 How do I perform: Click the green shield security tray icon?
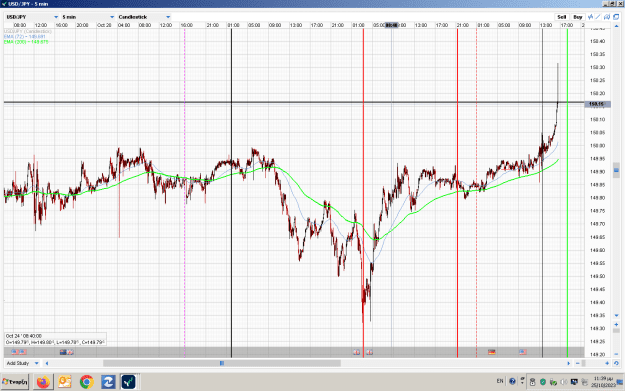(x=543, y=382)
